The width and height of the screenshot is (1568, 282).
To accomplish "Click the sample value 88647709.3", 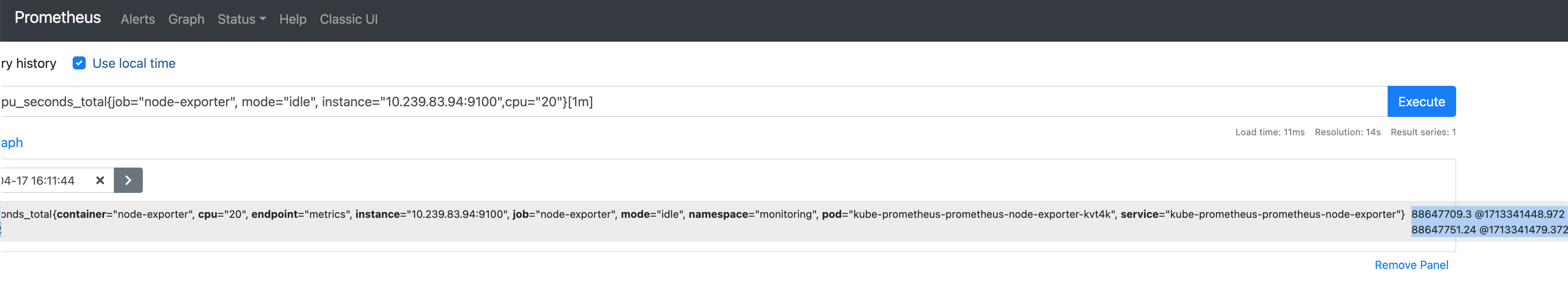I will point(1441,215).
